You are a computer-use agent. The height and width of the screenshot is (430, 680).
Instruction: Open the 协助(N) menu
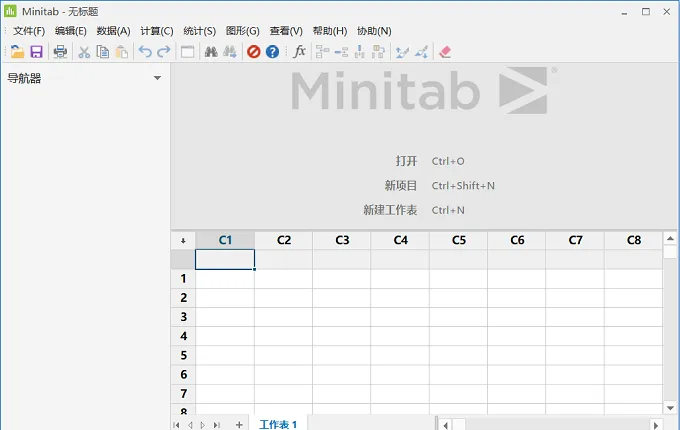coord(374,31)
